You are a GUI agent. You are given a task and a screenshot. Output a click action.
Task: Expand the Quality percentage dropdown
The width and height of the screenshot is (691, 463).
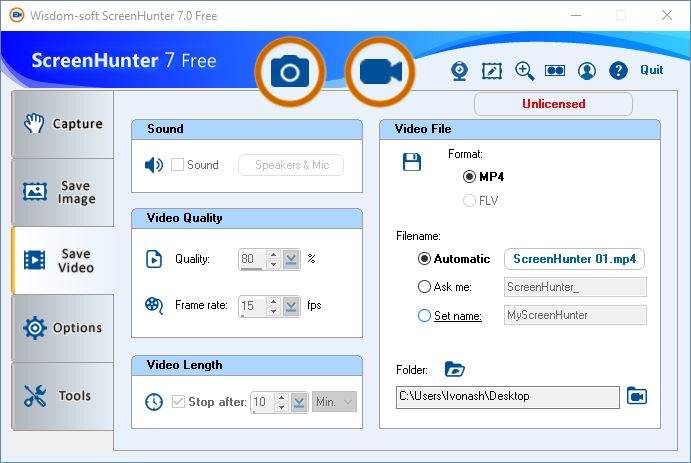291,259
